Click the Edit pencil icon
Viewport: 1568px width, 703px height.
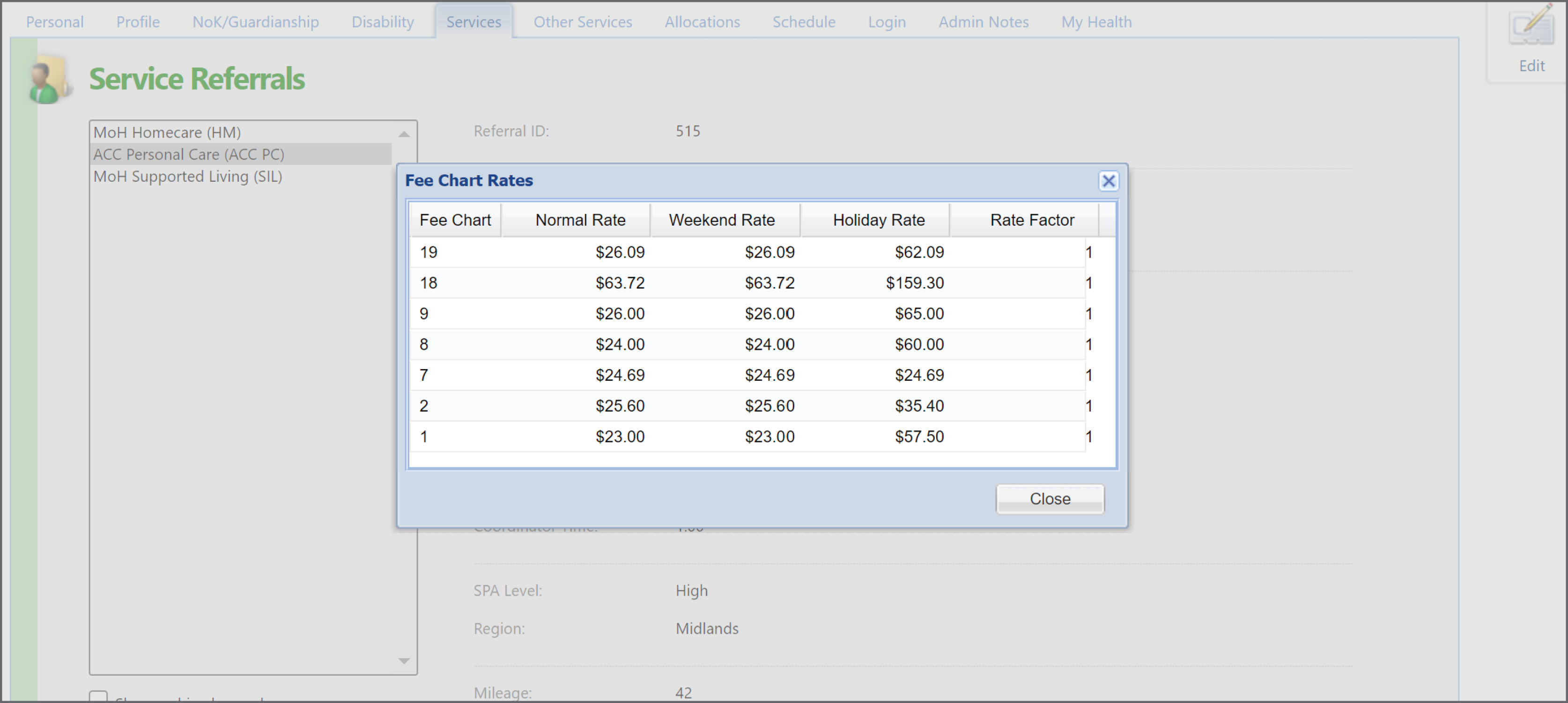pyautogui.click(x=1531, y=29)
